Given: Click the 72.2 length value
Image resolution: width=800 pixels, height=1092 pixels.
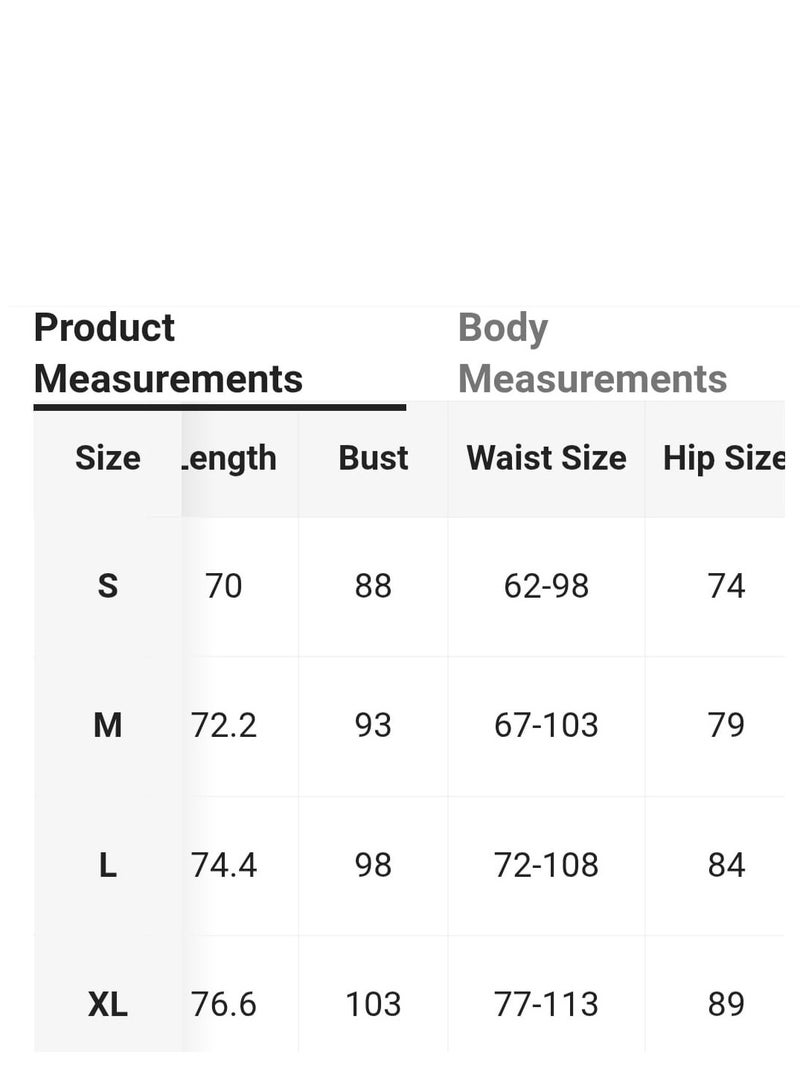Looking at the screenshot, I should [x=223, y=725].
